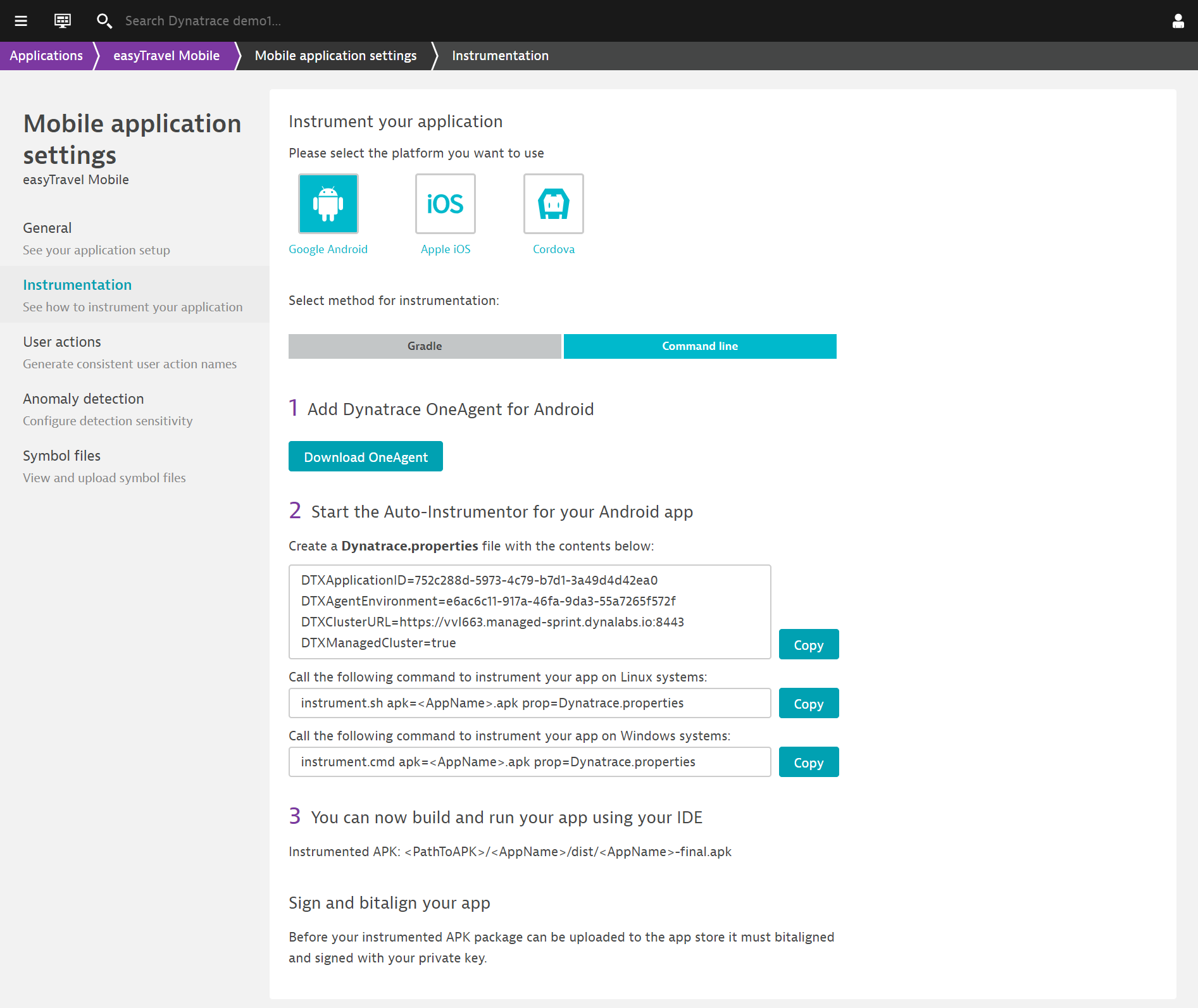Open General settings in sidebar
The image size is (1198, 1008).
tap(47, 228)
